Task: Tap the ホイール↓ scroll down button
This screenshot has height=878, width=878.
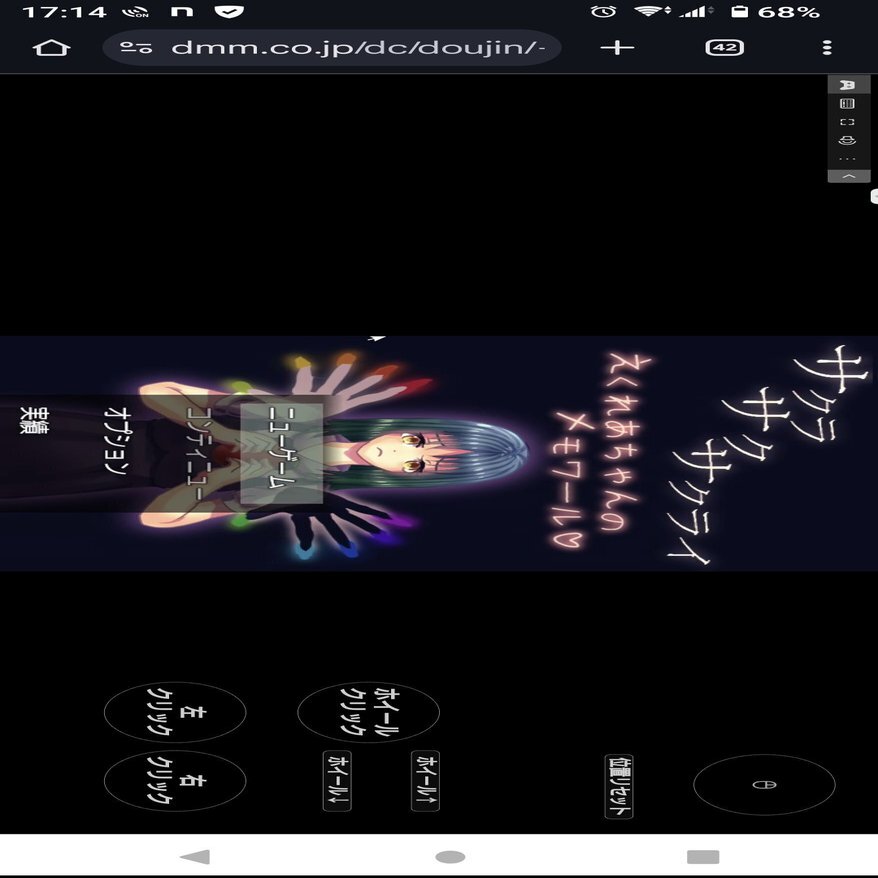Action: 337,781
